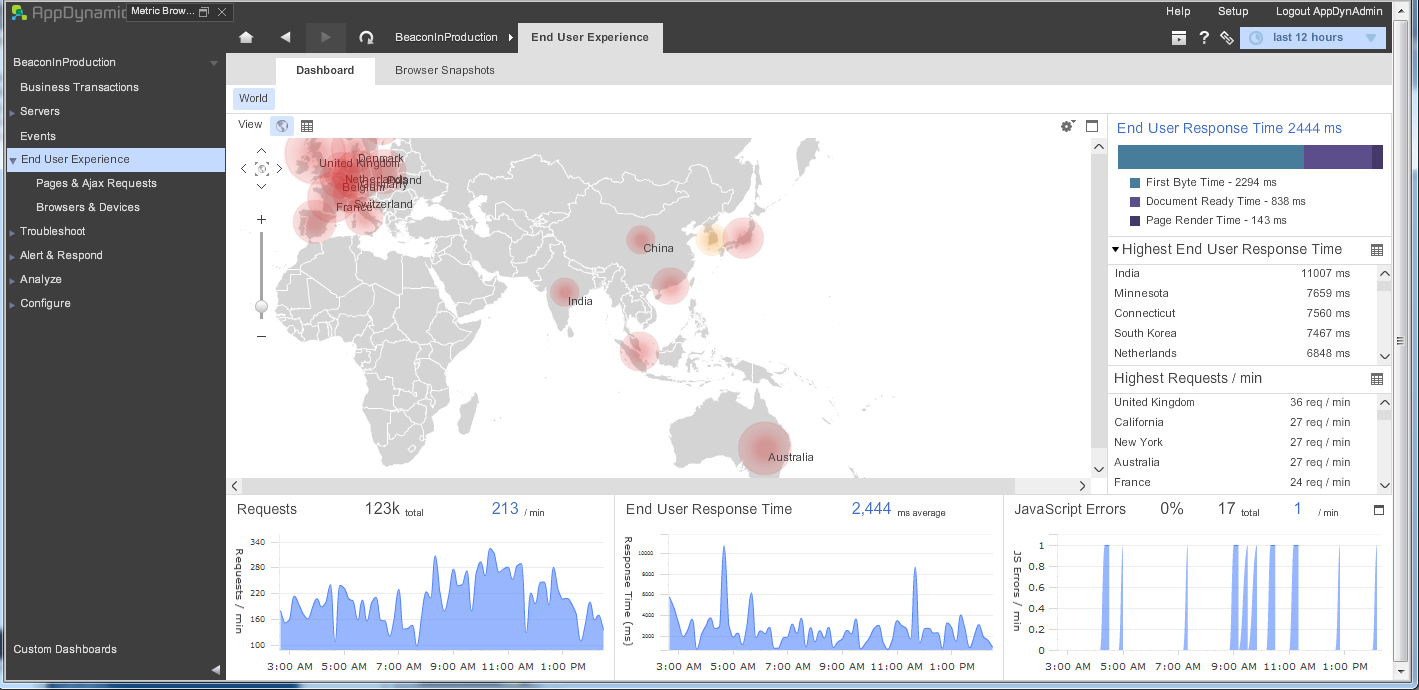The height and width of the screenshot is (690, 1419).
Task: Expand the Analyze section
Action: click(12, 280)
